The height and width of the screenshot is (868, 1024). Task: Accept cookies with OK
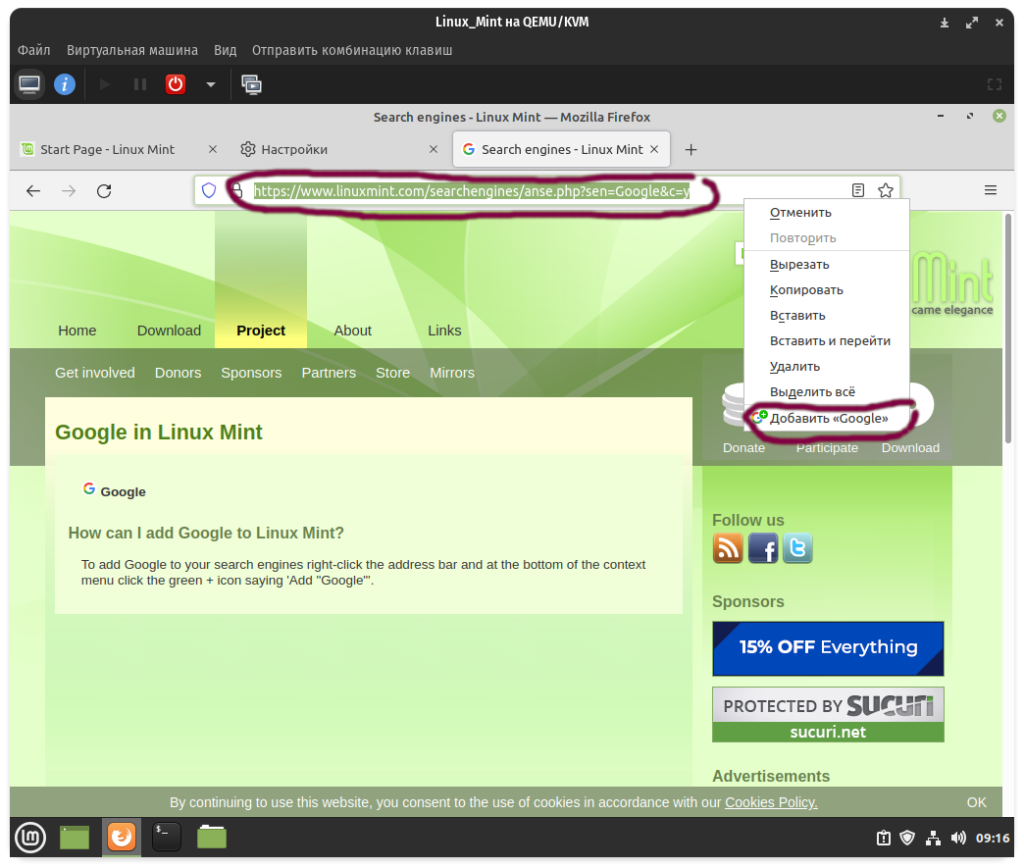(976, 802)
